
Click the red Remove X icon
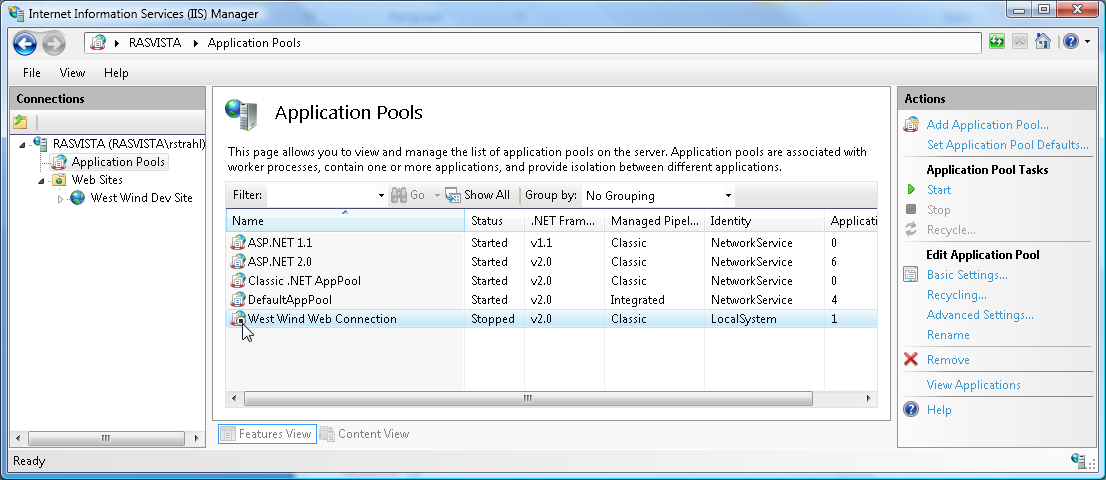pos(911,360)
